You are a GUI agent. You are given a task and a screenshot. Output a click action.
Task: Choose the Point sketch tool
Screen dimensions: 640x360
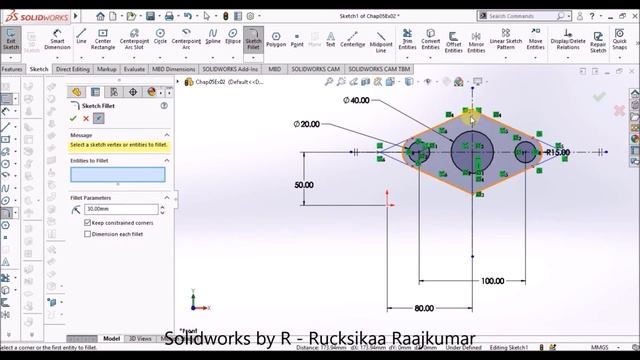click(297, 40)
